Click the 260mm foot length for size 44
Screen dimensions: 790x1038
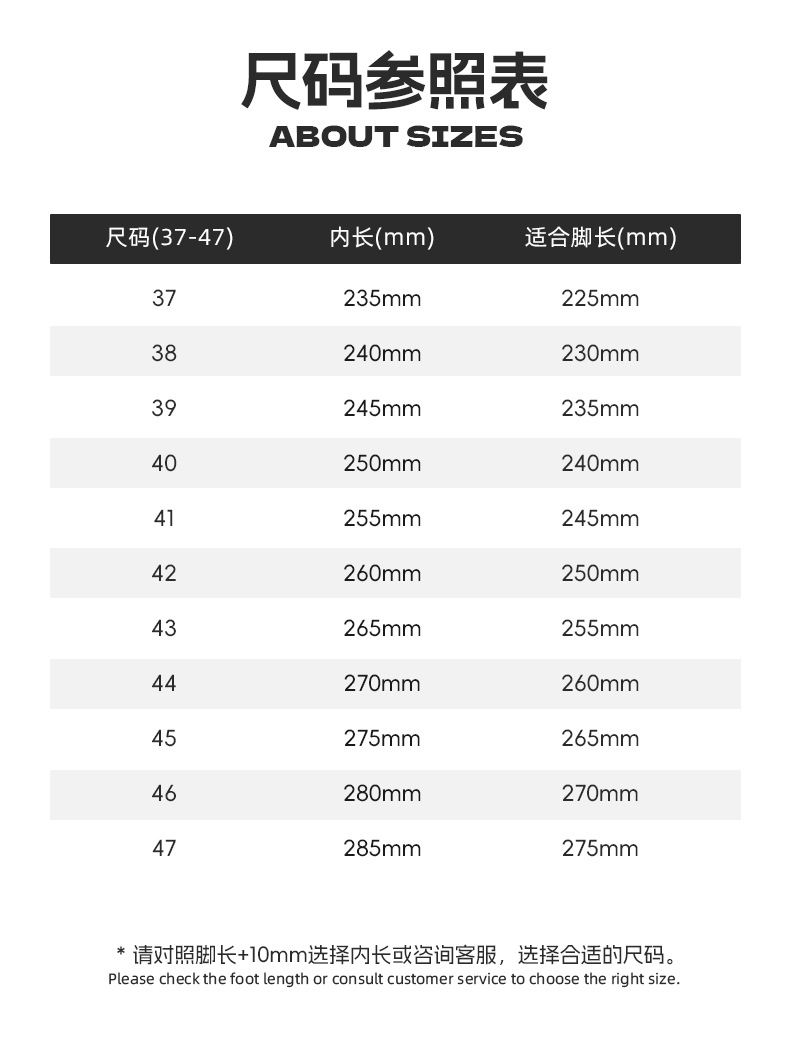click(x=601, y=683)
